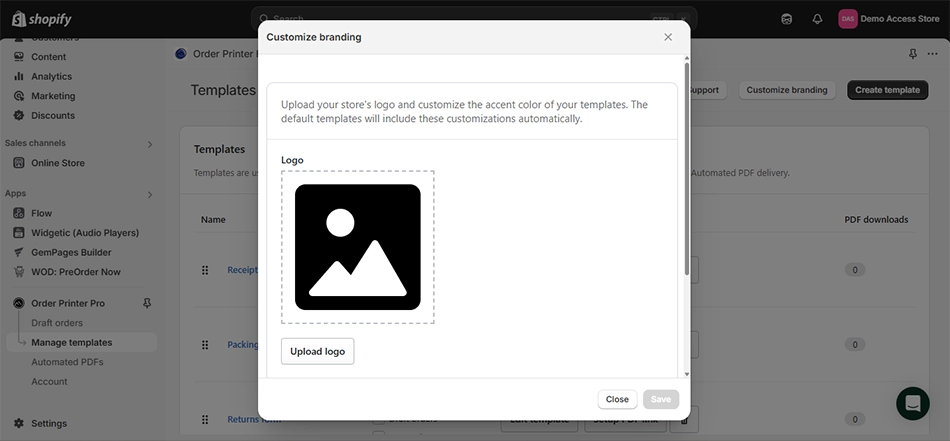The height and width of the screenshot is (441, 950).
Task: Click the Upload logo button
Action: pos(317,352)
